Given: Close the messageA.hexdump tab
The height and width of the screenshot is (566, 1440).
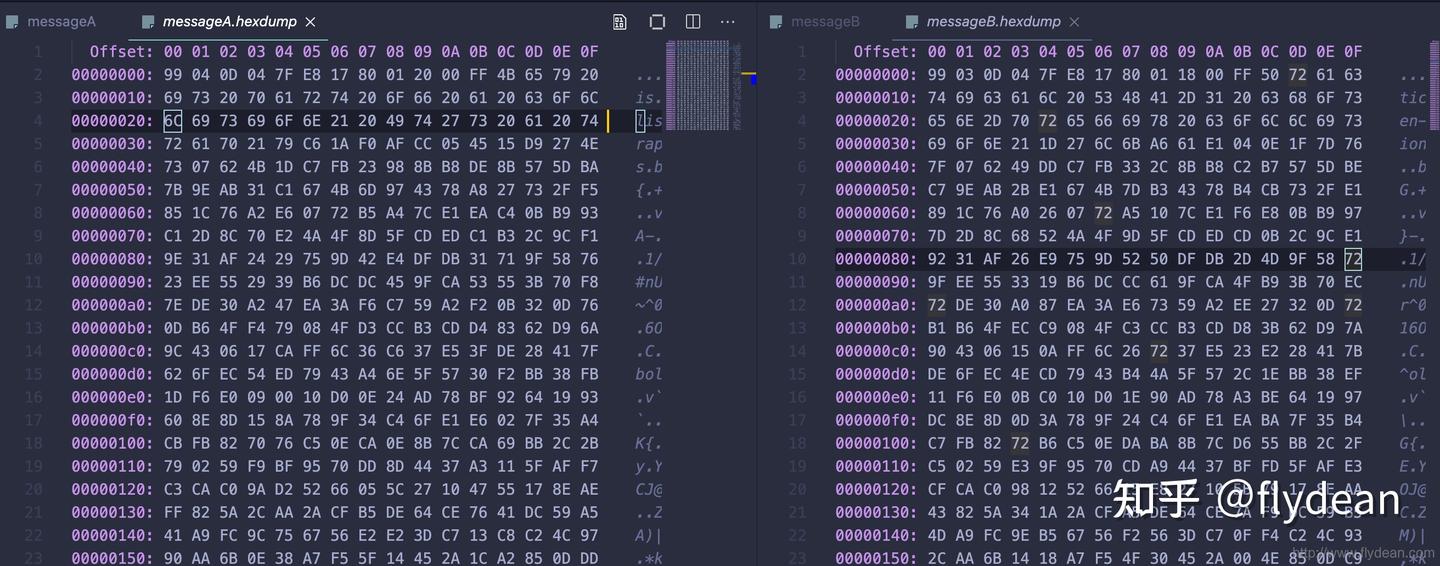Looking at the screenshot, I should tap(310, 22).
